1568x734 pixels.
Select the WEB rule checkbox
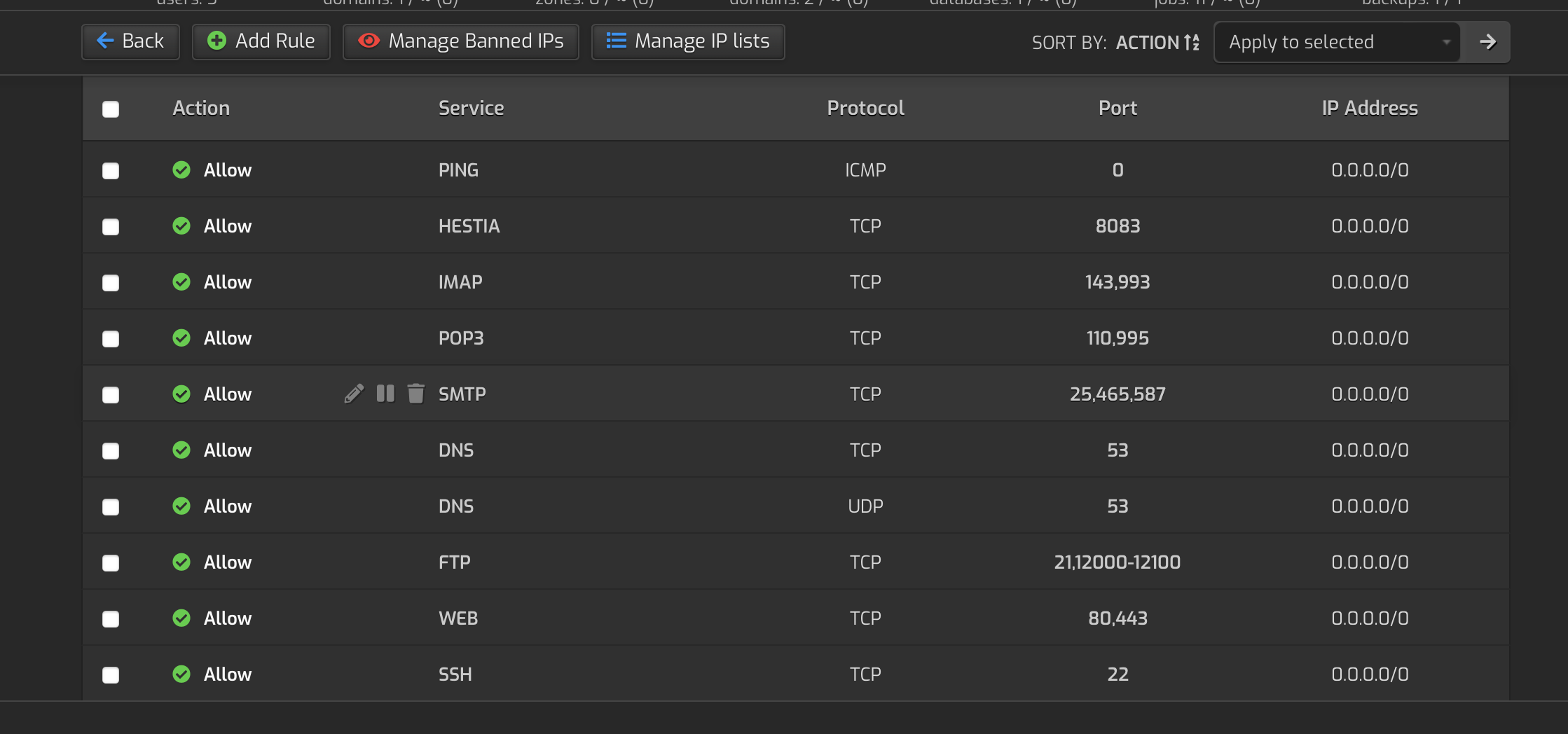coord(111,619)
